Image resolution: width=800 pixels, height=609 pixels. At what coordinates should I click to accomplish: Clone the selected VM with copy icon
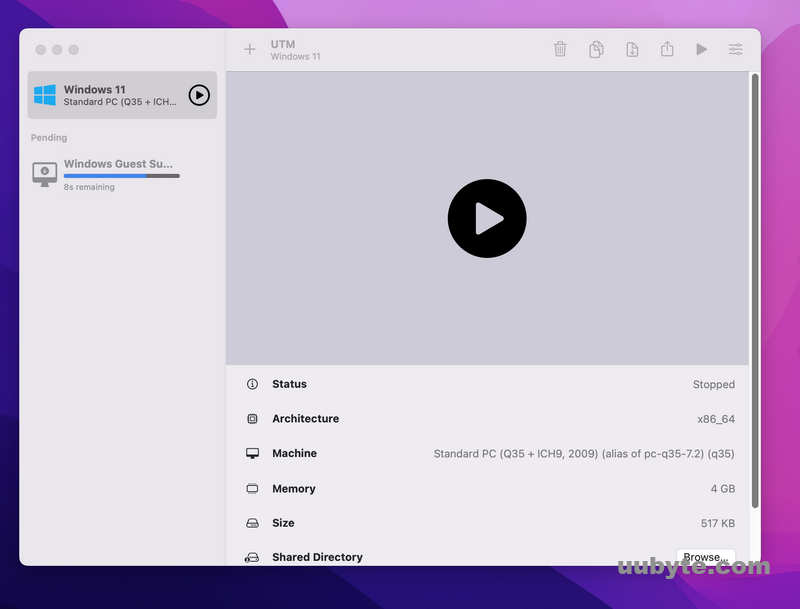[596, 49]
